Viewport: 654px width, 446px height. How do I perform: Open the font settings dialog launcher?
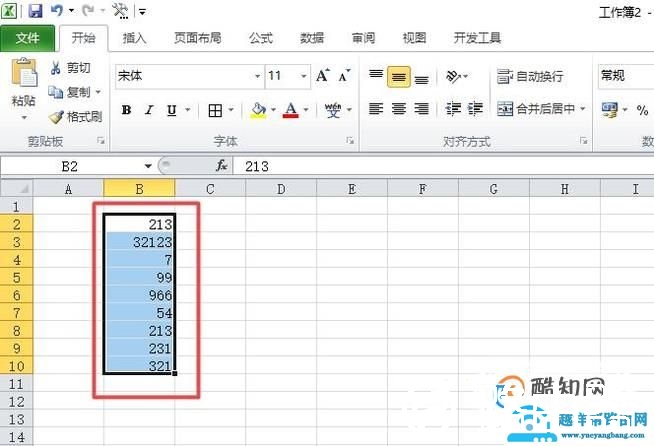coord(350,141)
